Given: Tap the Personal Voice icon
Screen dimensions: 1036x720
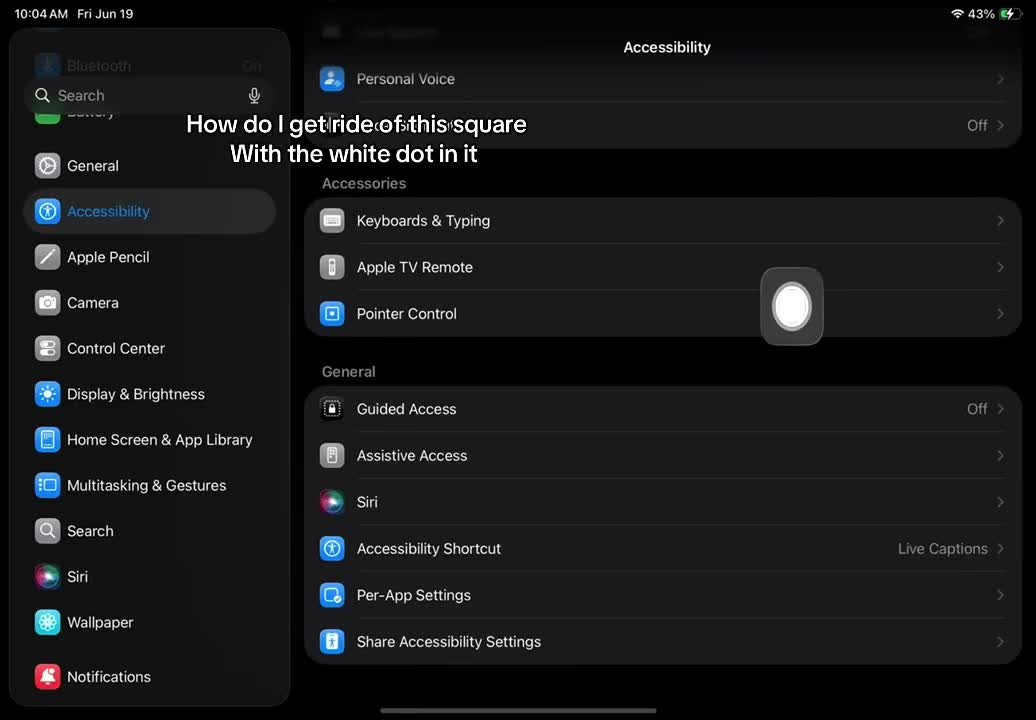Looking at the screenshot, I should point(332,79).
